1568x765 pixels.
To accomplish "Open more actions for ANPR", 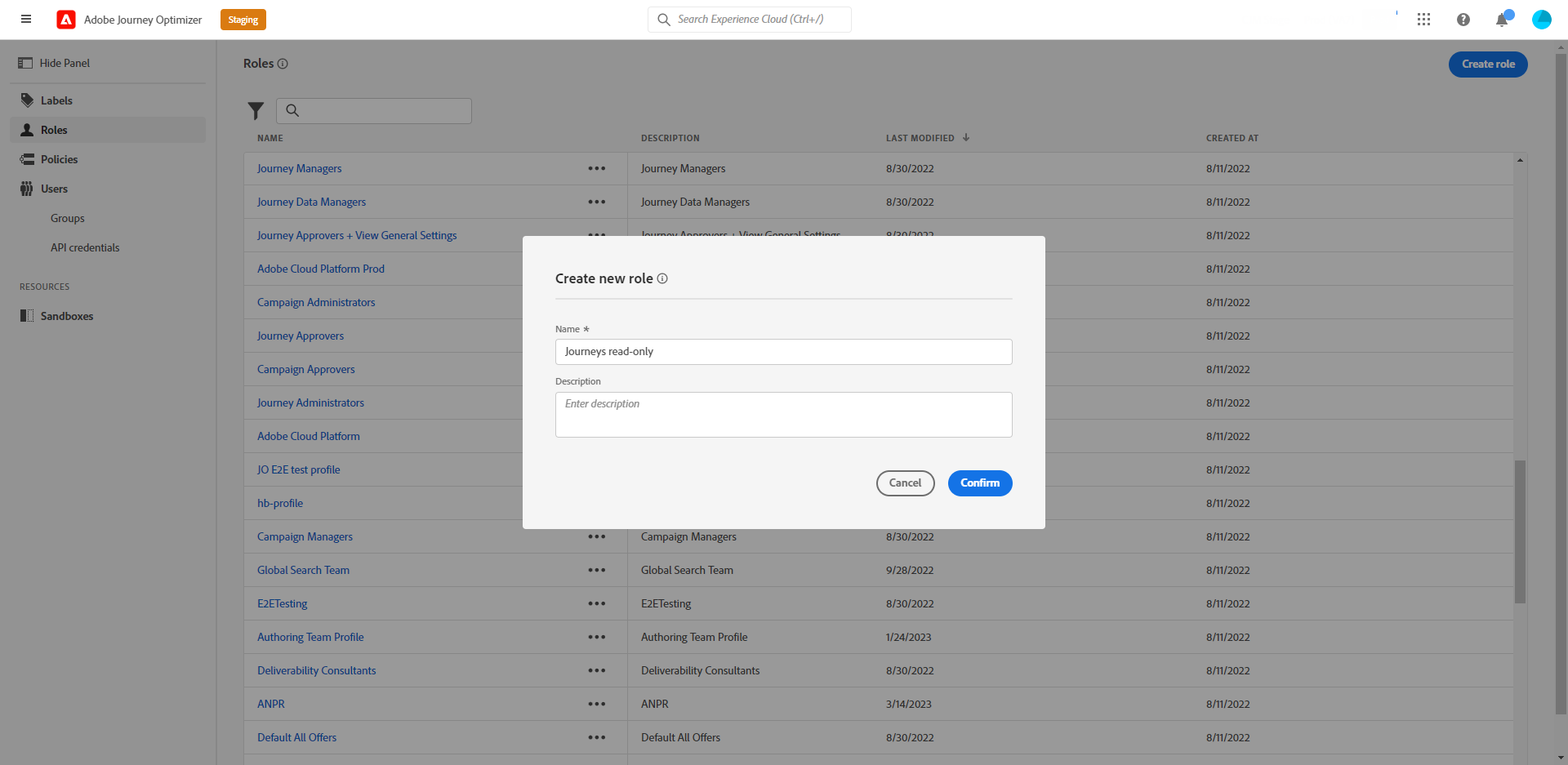I will point(597,705).
